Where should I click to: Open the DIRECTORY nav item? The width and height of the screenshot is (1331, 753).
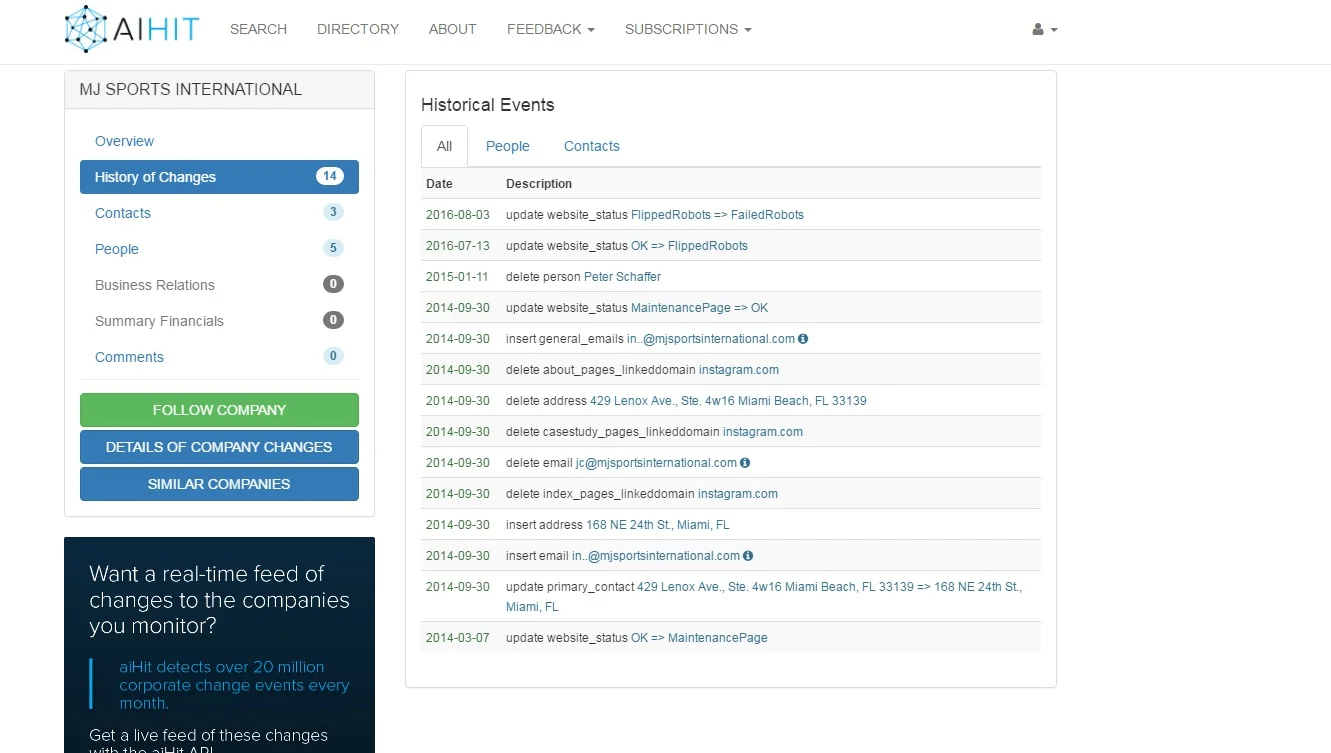(358, 29)
